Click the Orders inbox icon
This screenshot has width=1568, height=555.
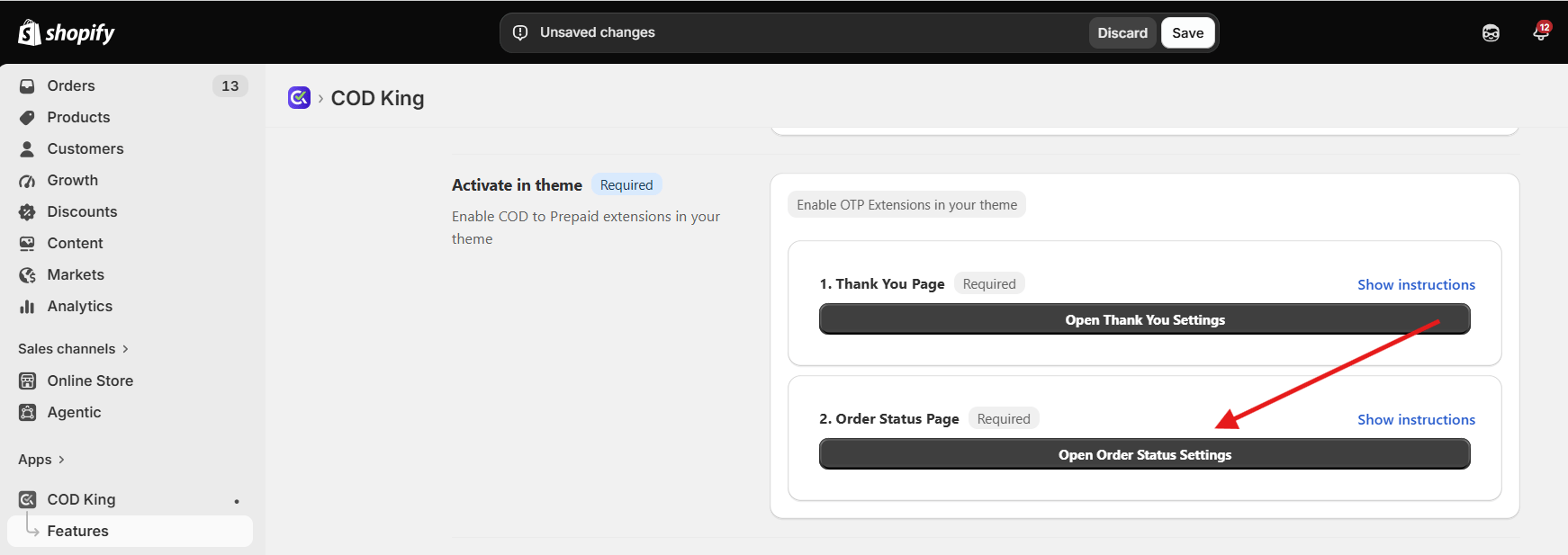[28, 86]
